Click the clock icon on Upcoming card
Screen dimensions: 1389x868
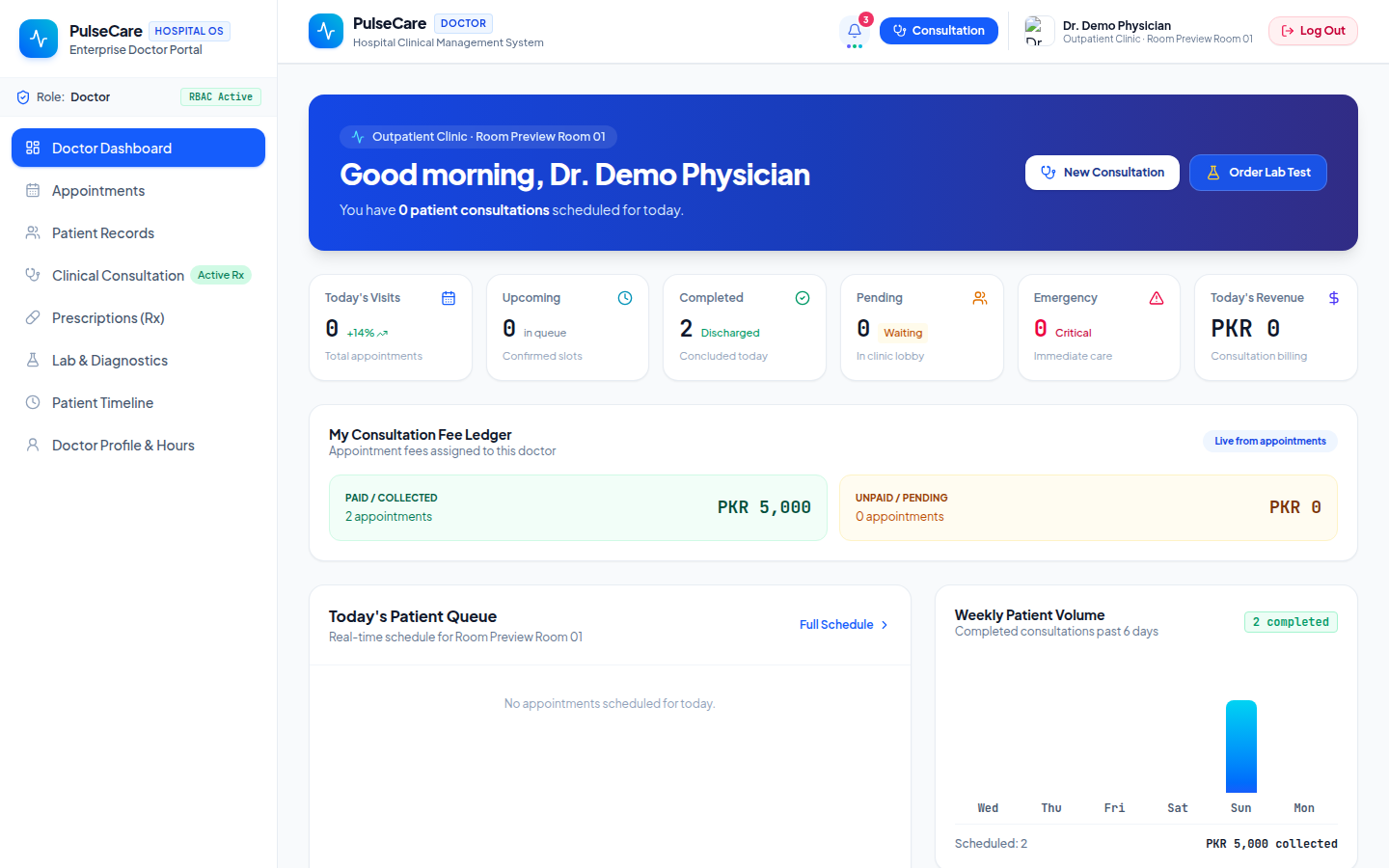pyautogui.click(x=625, y=298)
